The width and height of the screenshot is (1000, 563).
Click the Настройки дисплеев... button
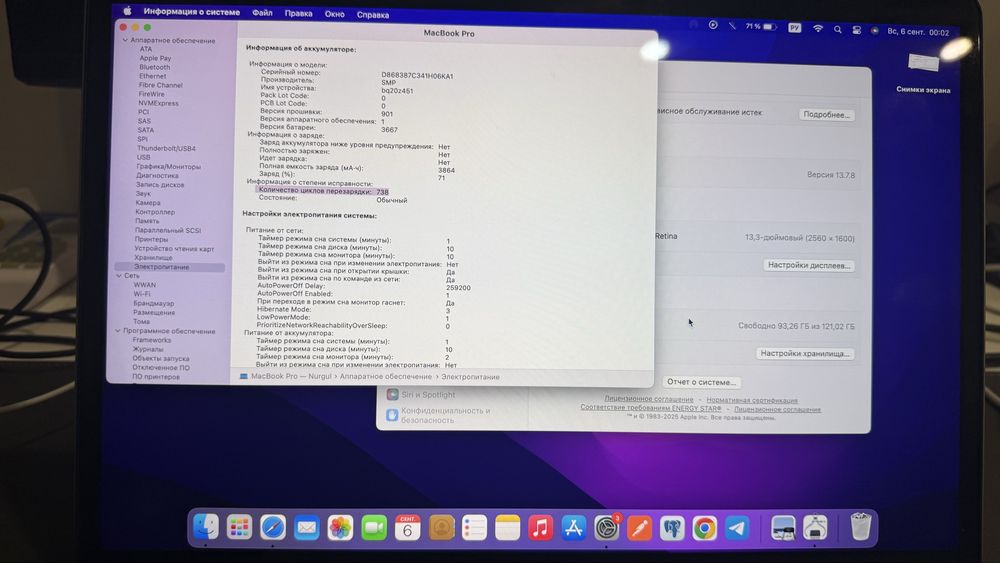pos(809,265)
